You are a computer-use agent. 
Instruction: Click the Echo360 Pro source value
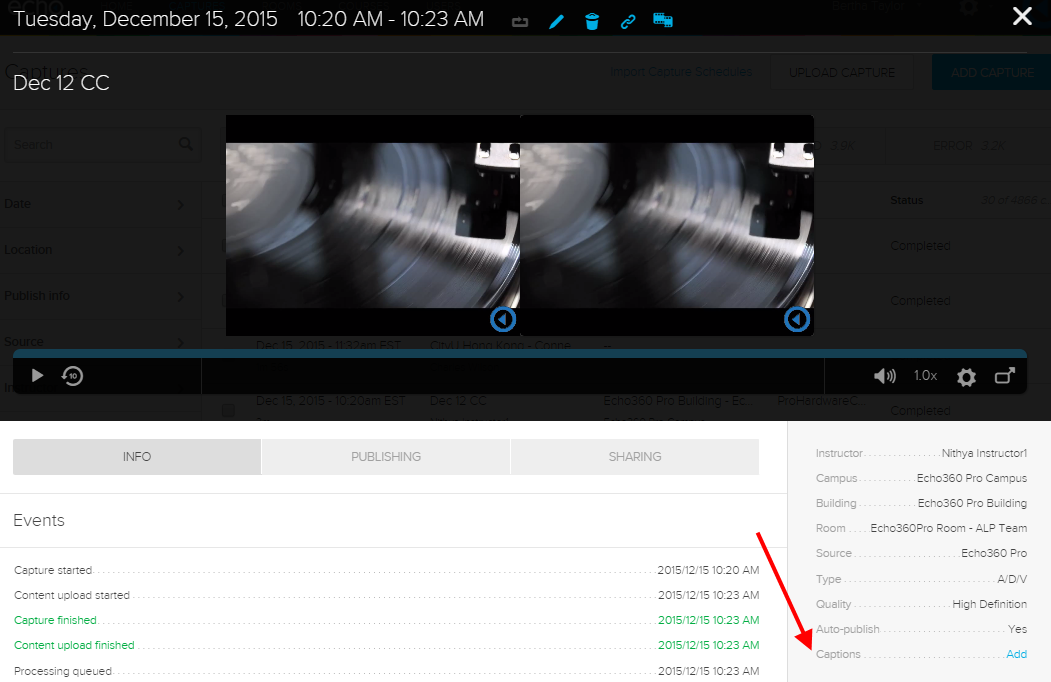[x=993, y=553]
